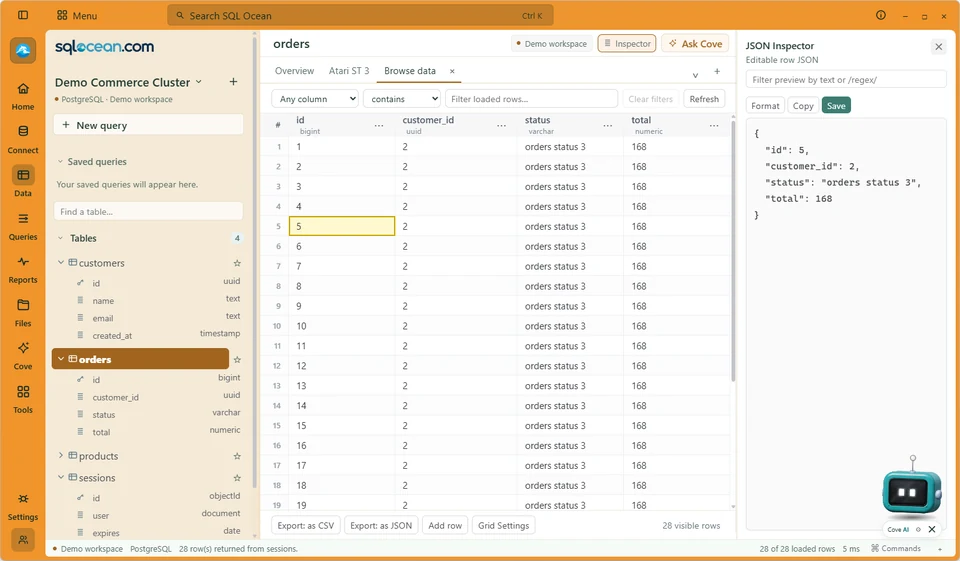Star the orders table
Viewport: 960px width, 561px height.
pos(237,360)
